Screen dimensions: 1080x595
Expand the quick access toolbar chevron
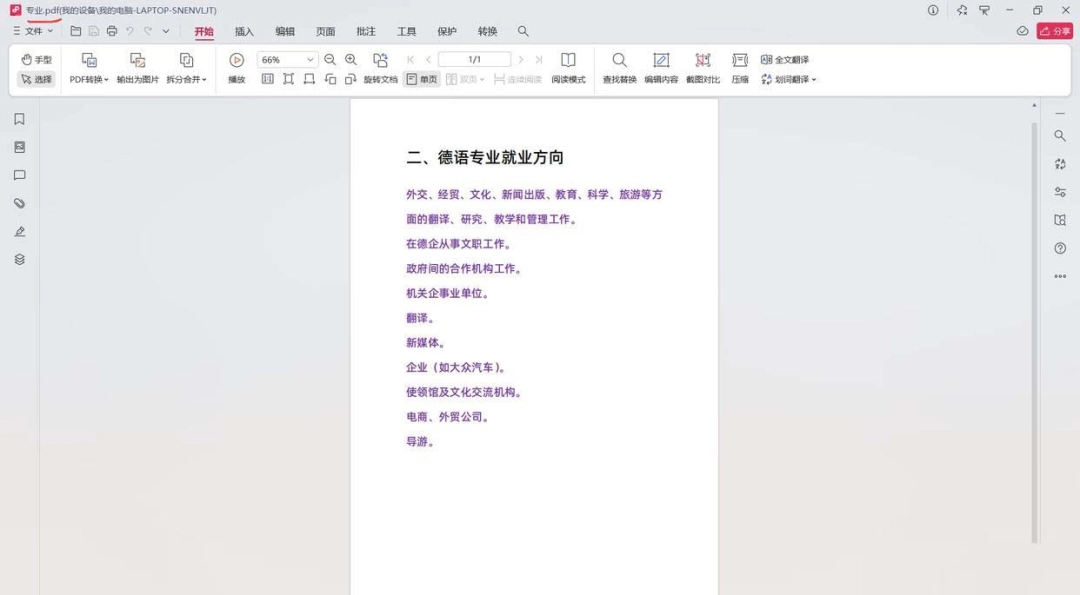(x=166, y=31)
